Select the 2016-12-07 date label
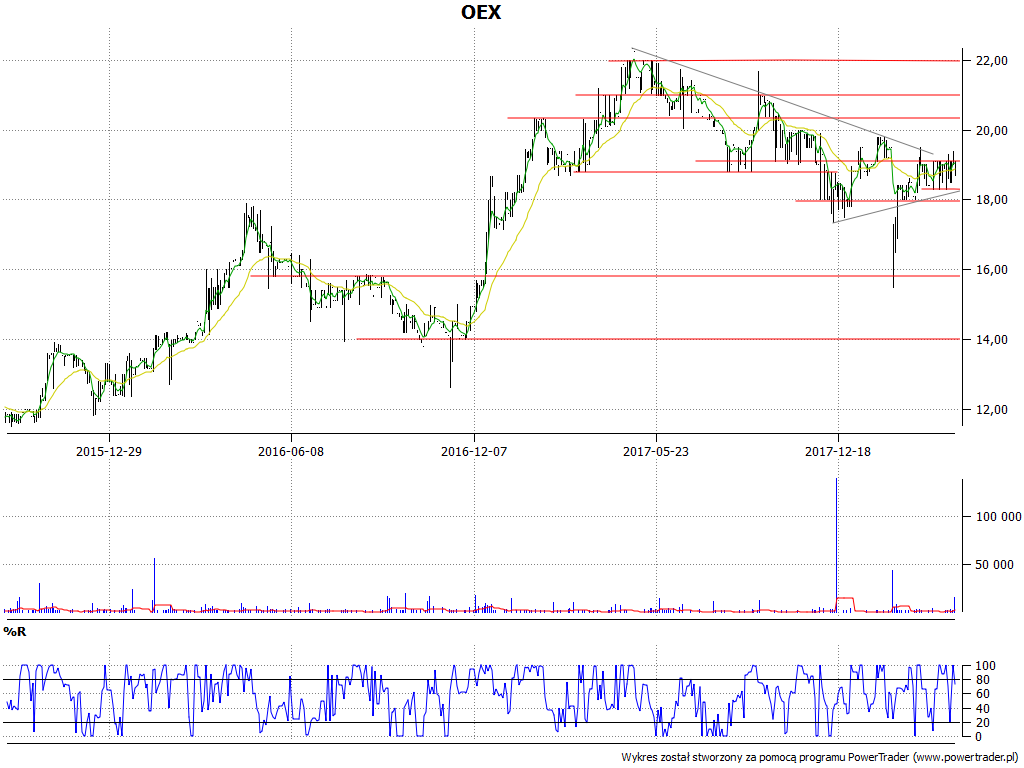 474,451
